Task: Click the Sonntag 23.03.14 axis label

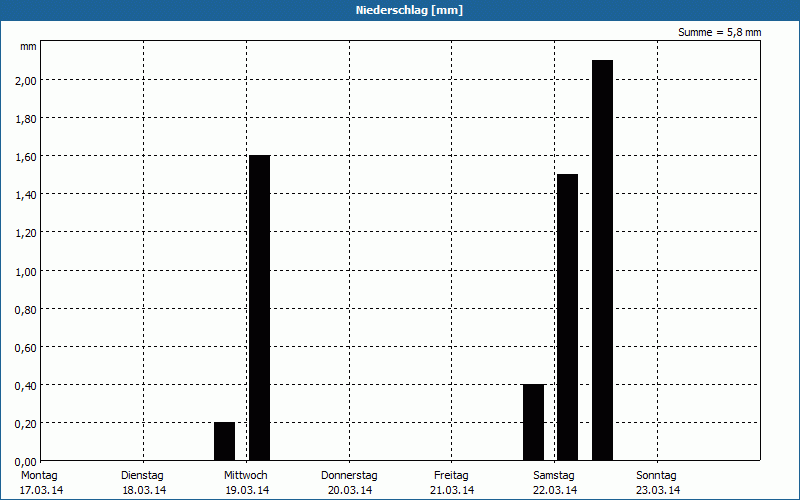Action: (x=657, y=483)
